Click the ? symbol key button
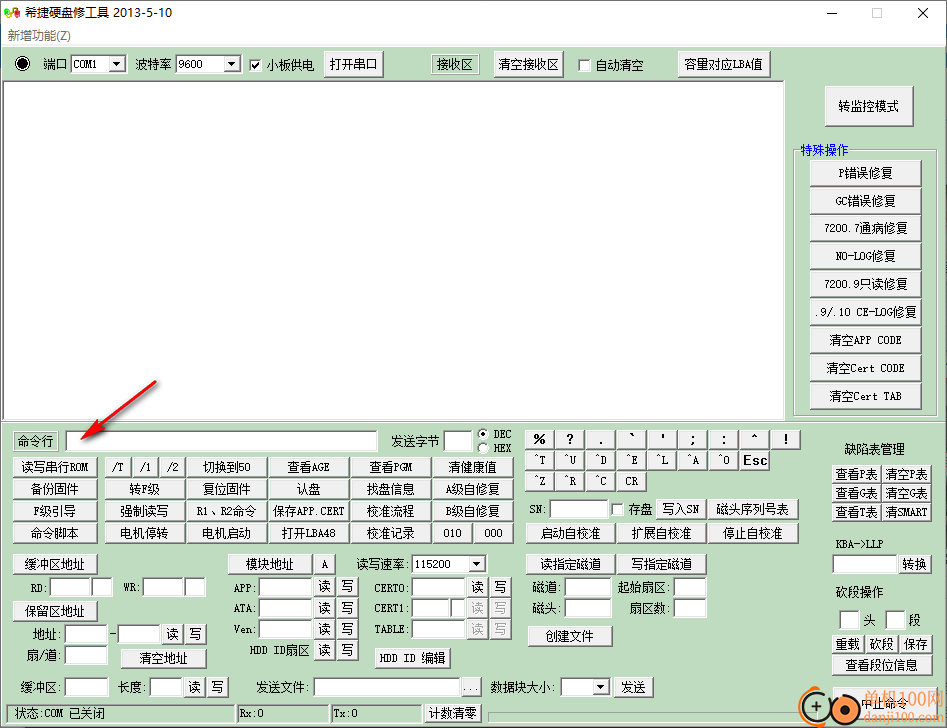 (x=570, y=440)
